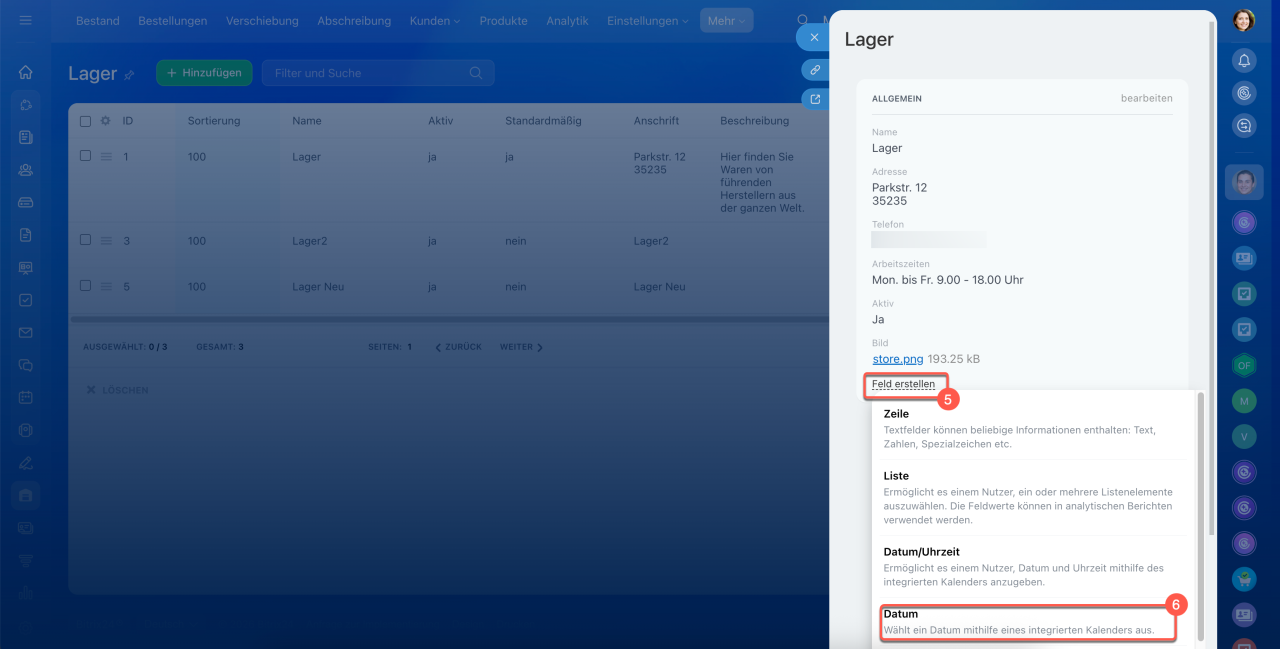Viewport: 1280px width, 649px height.
Task: Open the store.png file link
Action: point(897,358)
